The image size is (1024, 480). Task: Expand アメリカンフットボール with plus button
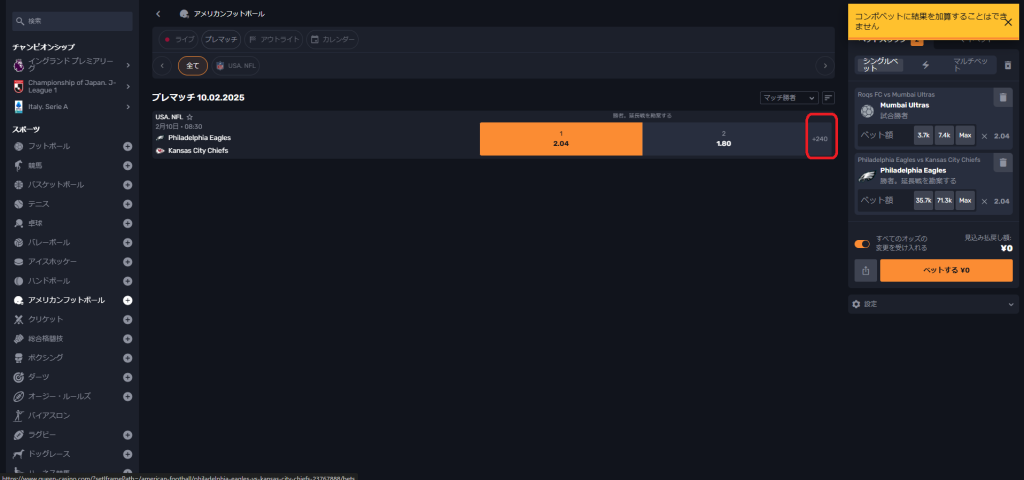tap(128, 300)
